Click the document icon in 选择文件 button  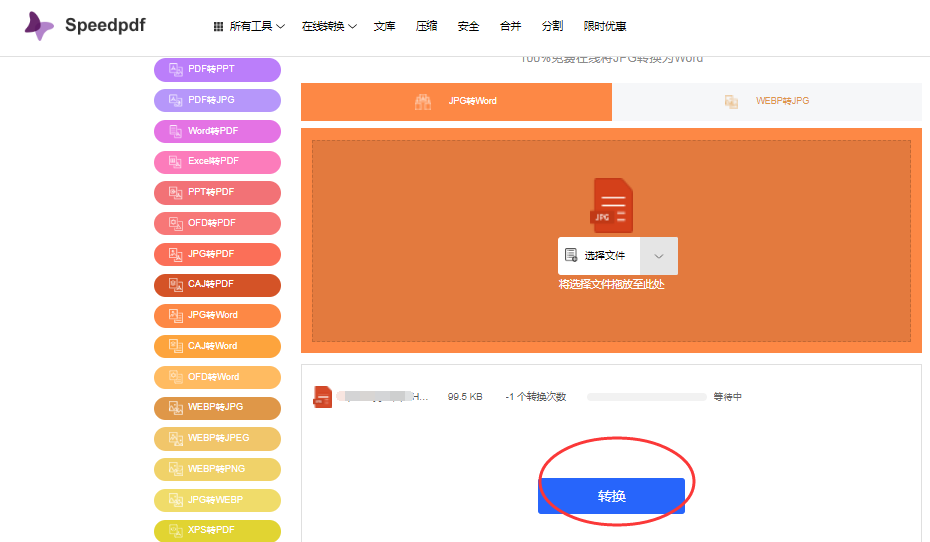click(x=571, y=255)
